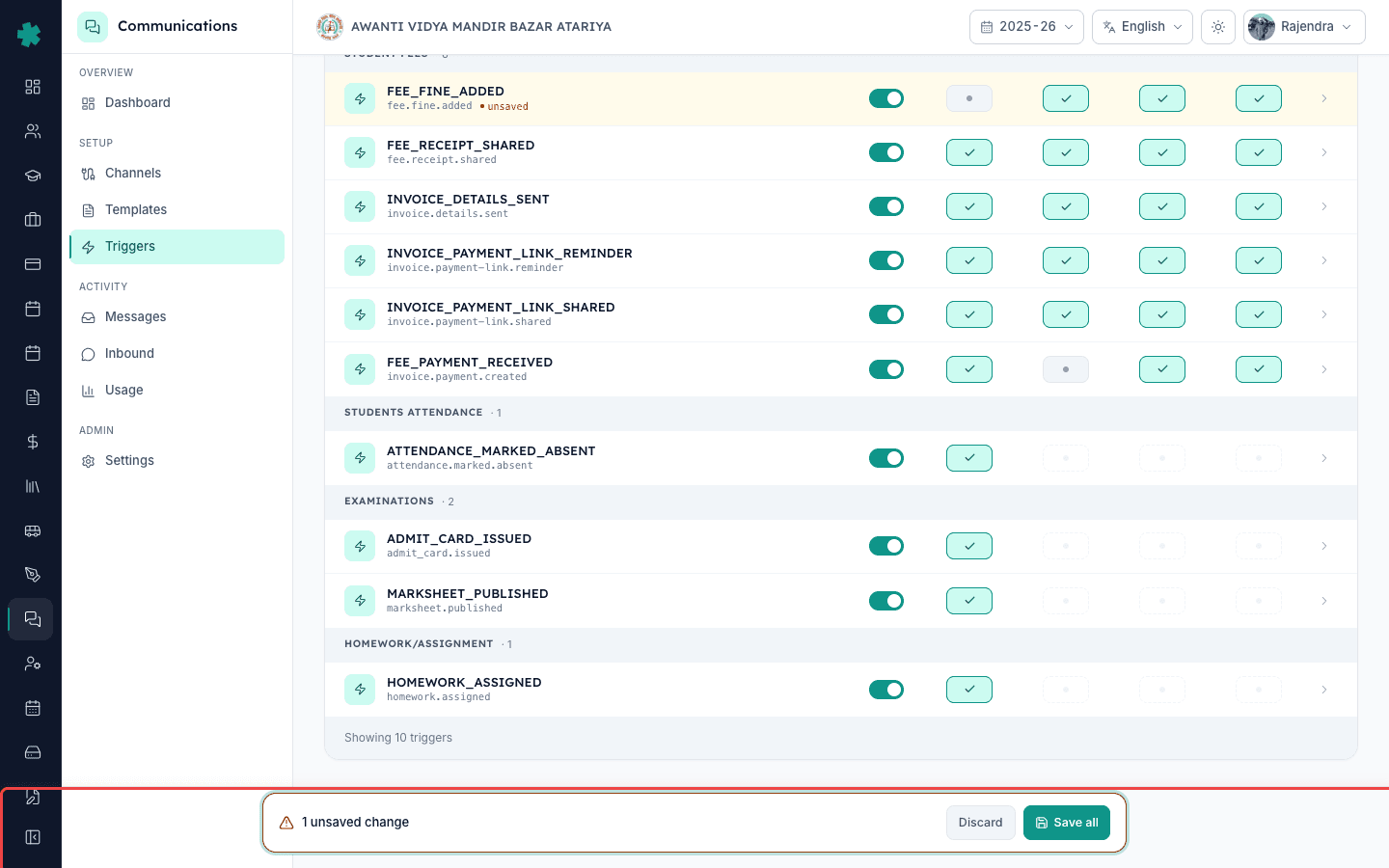View Usage in the sidebar
This screenshot has height=868, width=1389.
click(177, 391)
